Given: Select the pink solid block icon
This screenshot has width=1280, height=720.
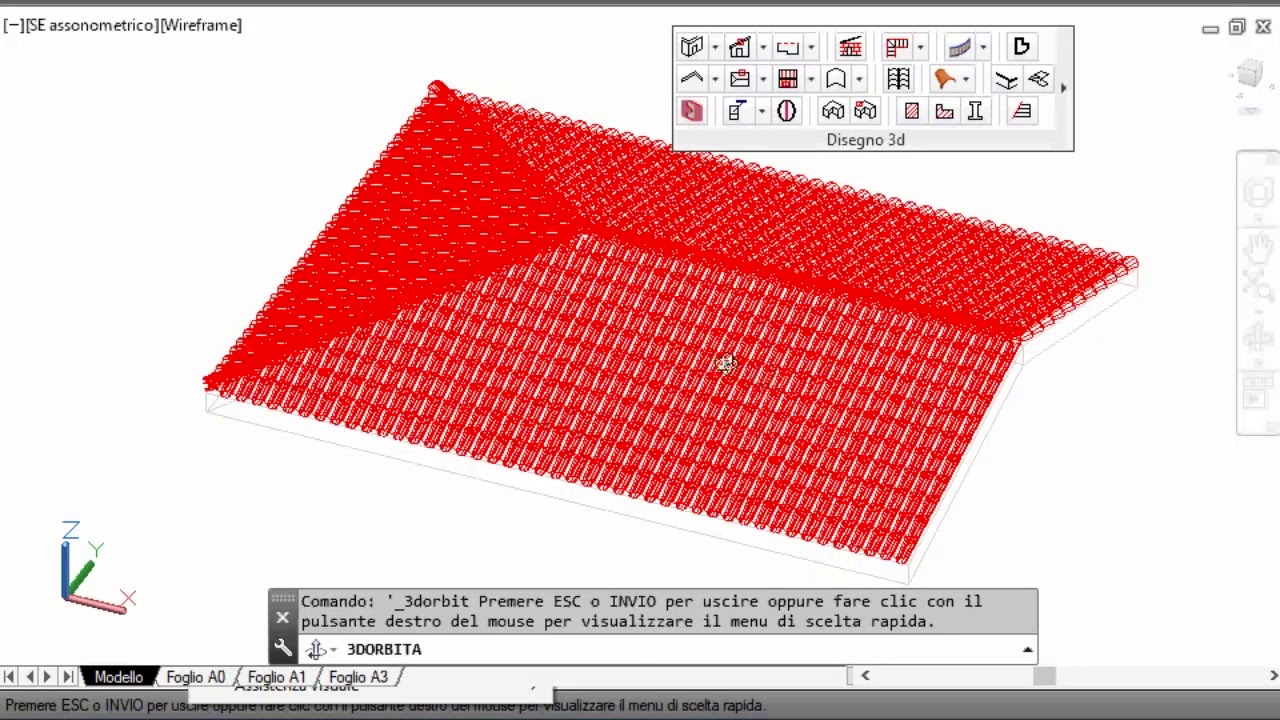Looking at the screenshot, I should [x=692, y=111].
